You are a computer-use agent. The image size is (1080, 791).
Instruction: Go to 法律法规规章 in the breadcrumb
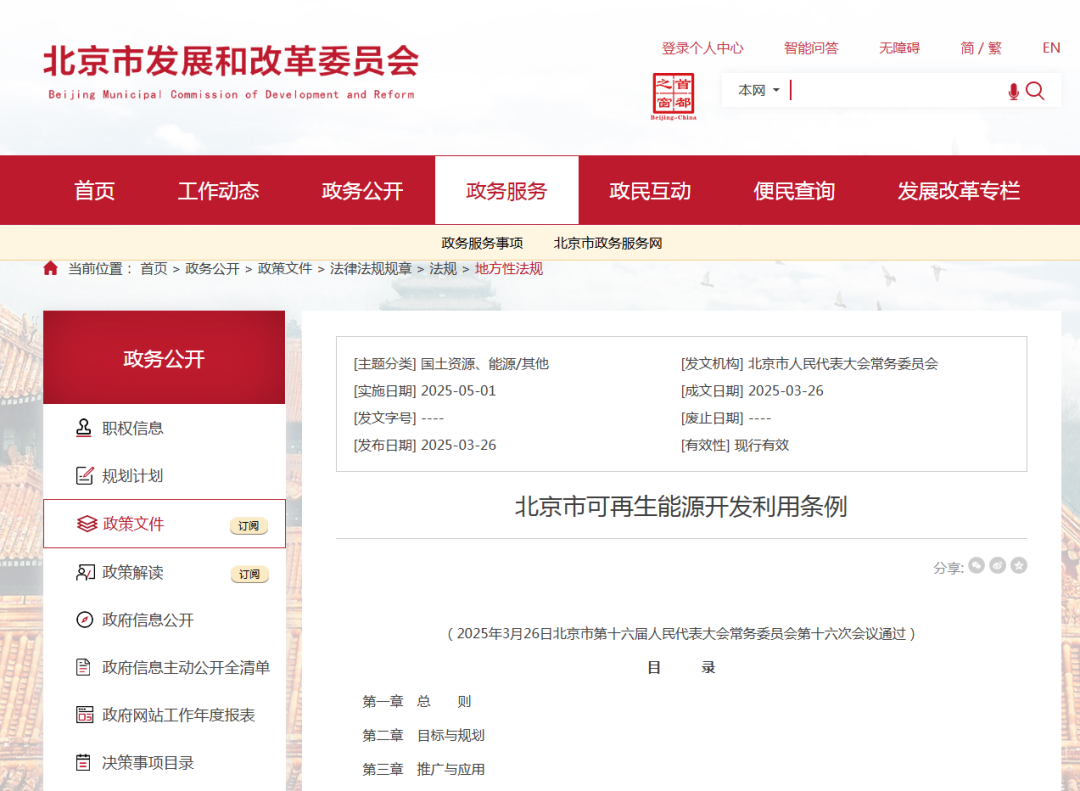371,269
